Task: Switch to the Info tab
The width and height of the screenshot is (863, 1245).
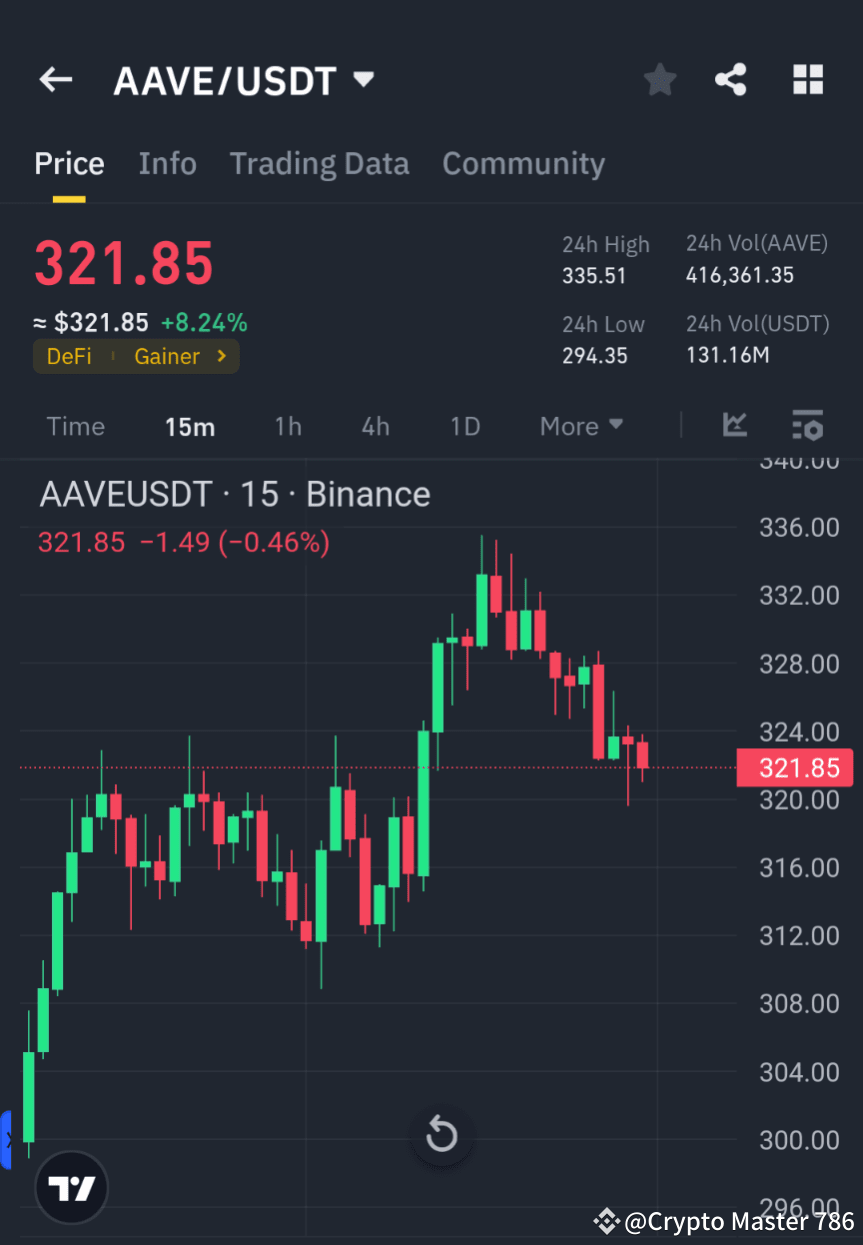Action: pos(167,163)
